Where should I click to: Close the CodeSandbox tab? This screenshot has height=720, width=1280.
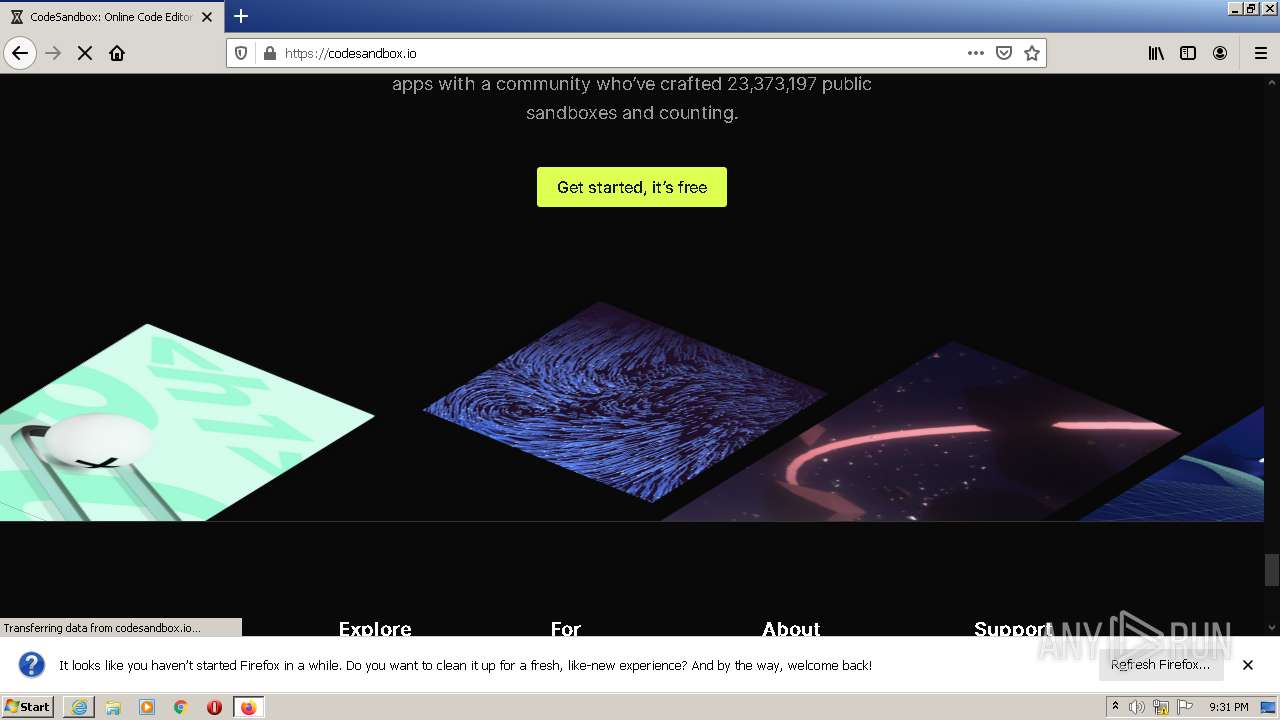[207, 17]
